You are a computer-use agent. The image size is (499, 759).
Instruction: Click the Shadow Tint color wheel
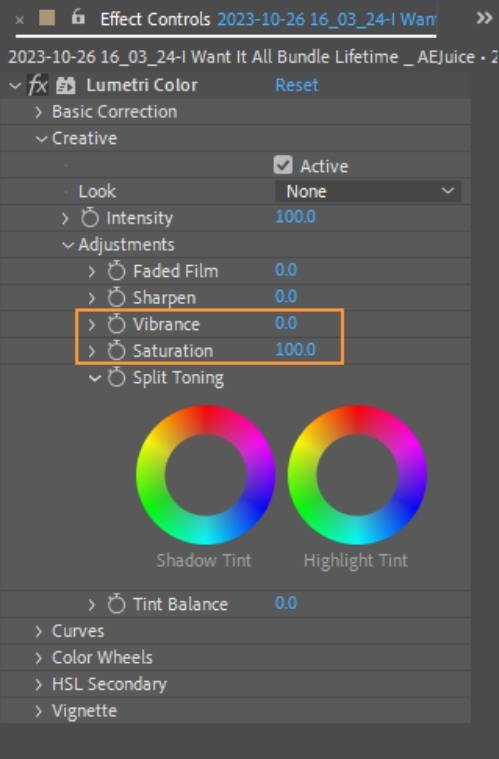(206, 475)
